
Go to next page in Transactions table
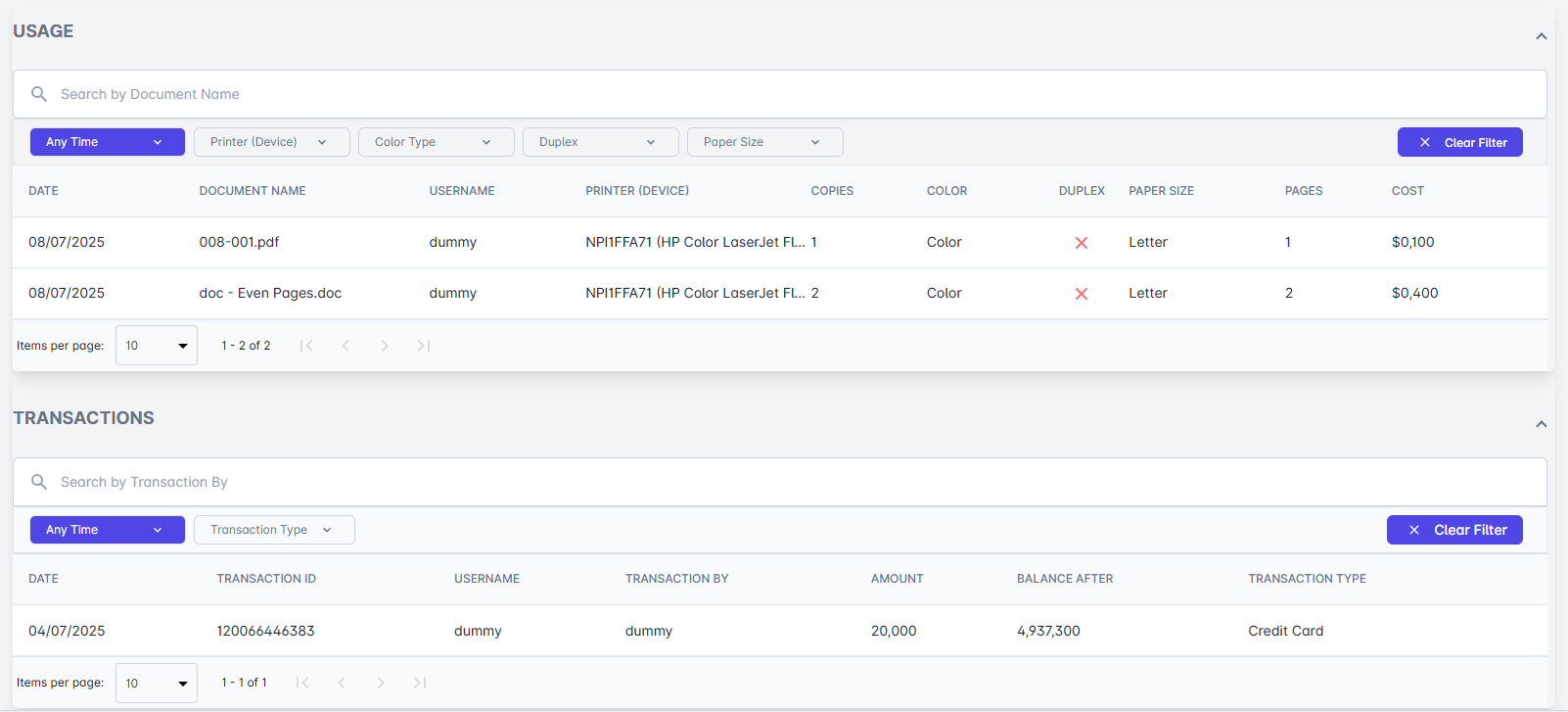tap(381, 683)
